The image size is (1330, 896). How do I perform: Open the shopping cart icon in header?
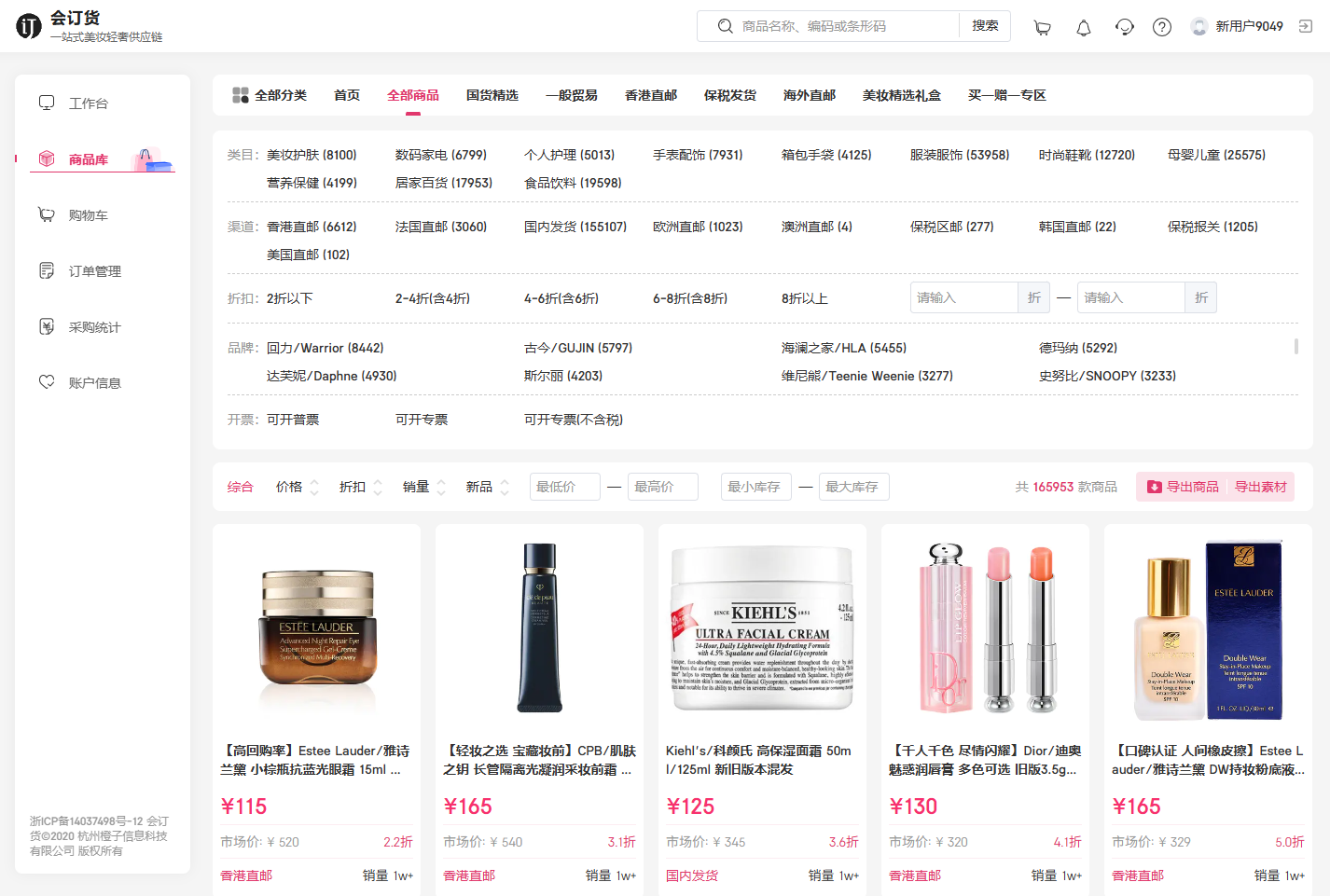point(1043,27)
